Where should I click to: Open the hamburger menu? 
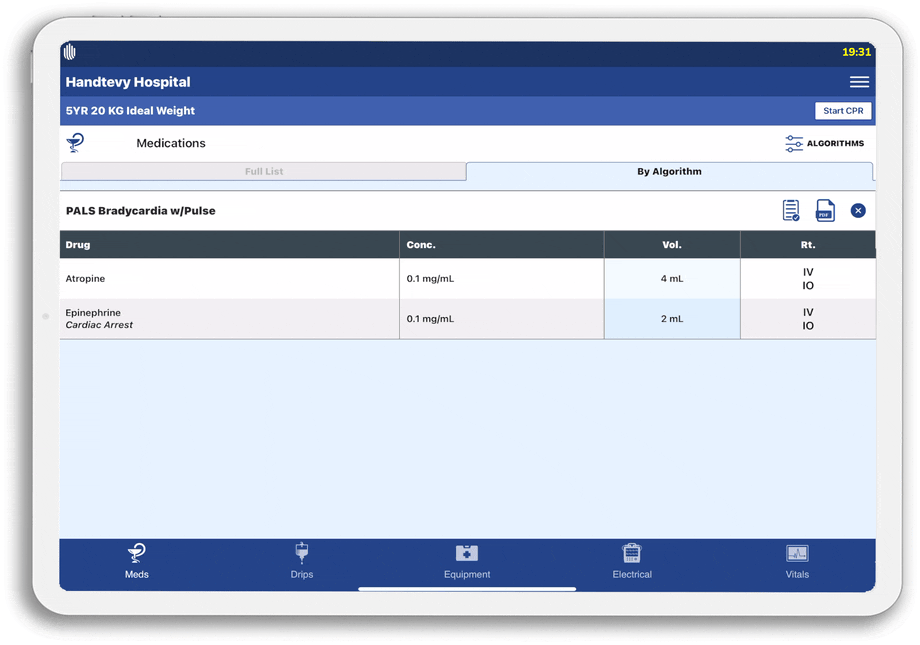coord(859,82)
